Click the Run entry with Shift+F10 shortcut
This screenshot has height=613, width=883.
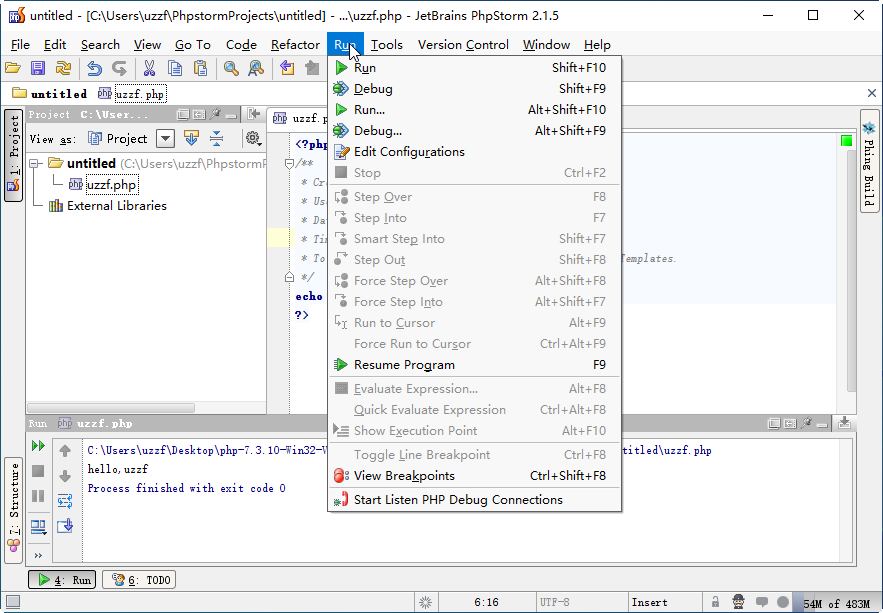[474, 68]
